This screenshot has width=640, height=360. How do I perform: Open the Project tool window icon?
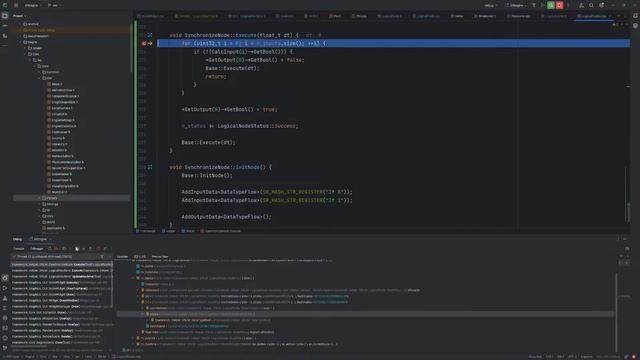click(5, 16)
